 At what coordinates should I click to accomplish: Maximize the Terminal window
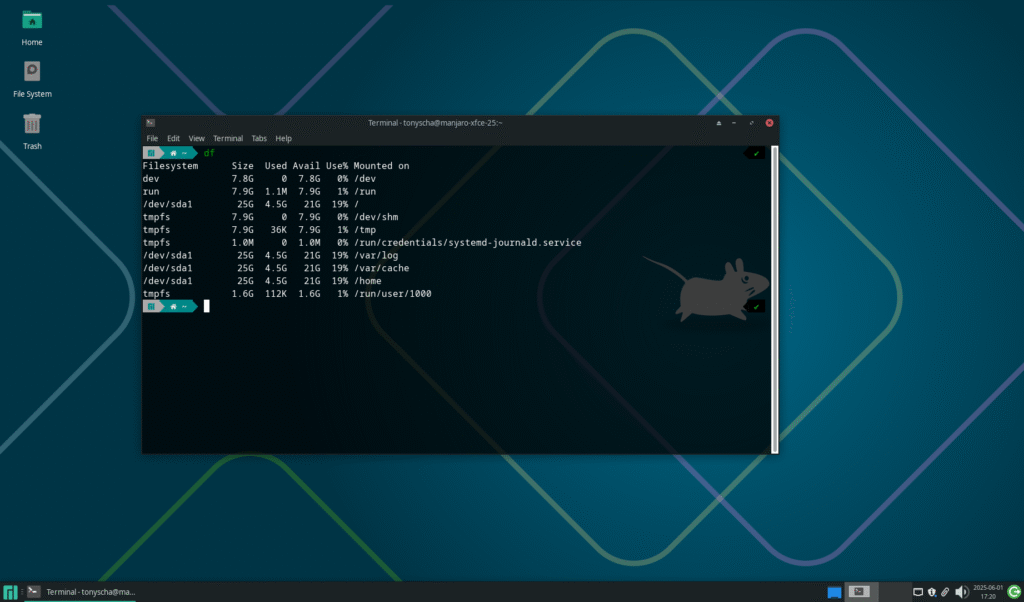[x=751, y=123]
